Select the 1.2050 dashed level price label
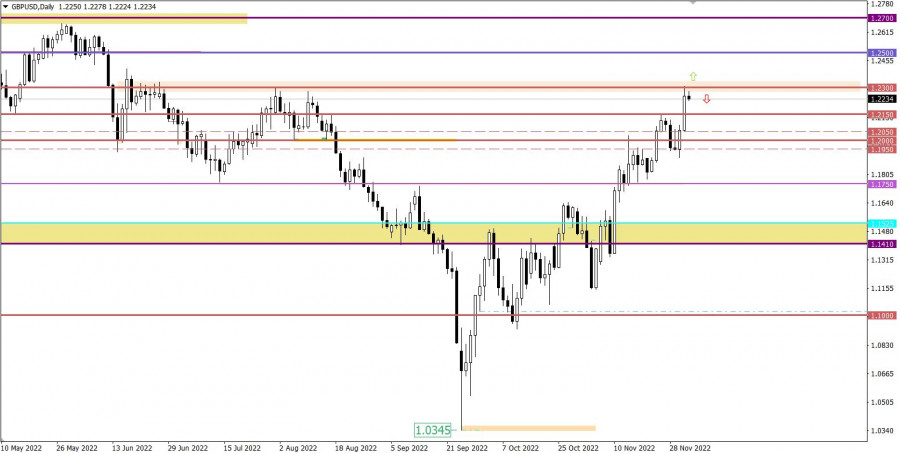 point(882,132)
